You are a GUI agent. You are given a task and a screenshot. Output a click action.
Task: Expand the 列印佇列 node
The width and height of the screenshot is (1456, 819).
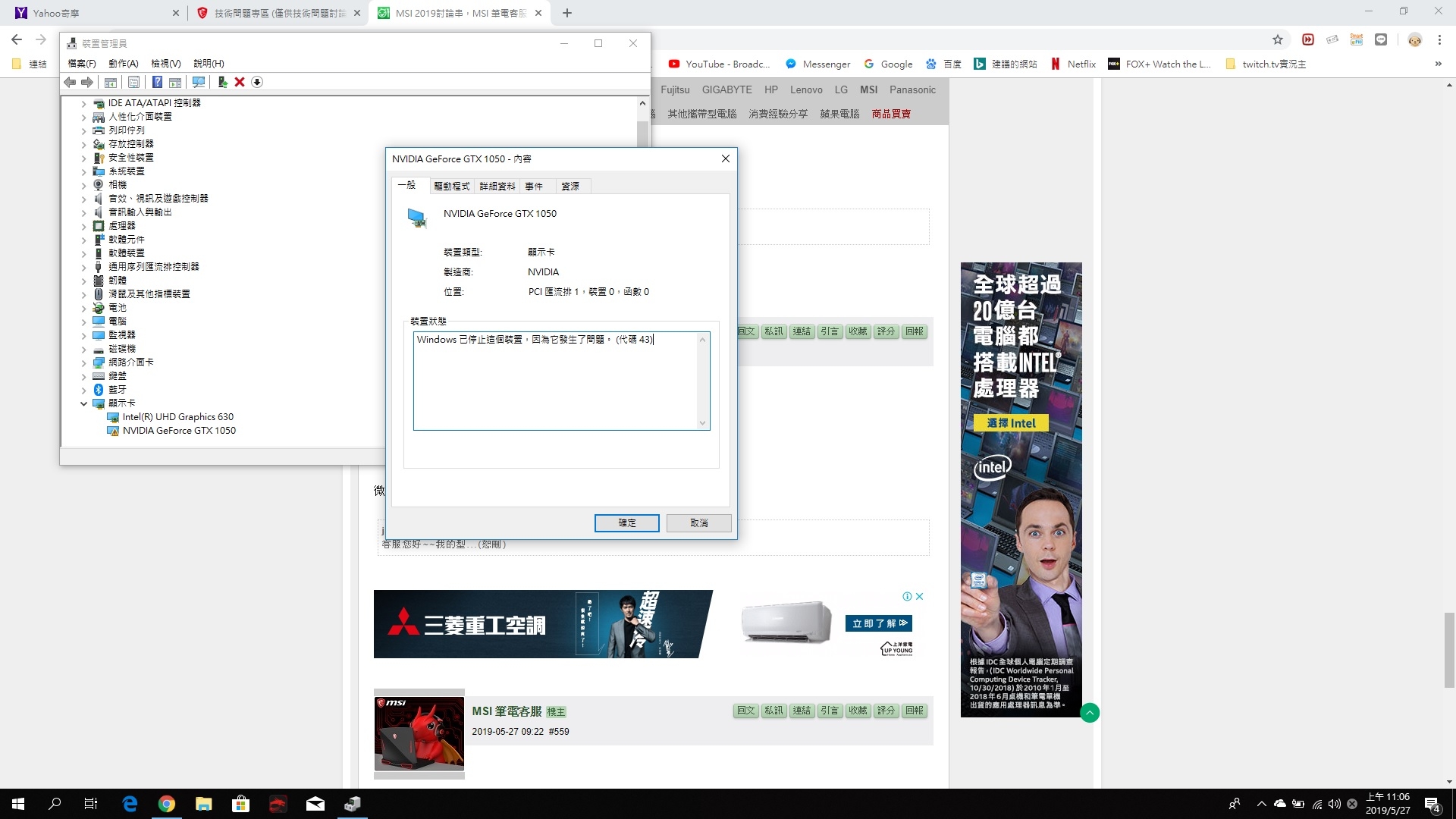click(84, 130)
